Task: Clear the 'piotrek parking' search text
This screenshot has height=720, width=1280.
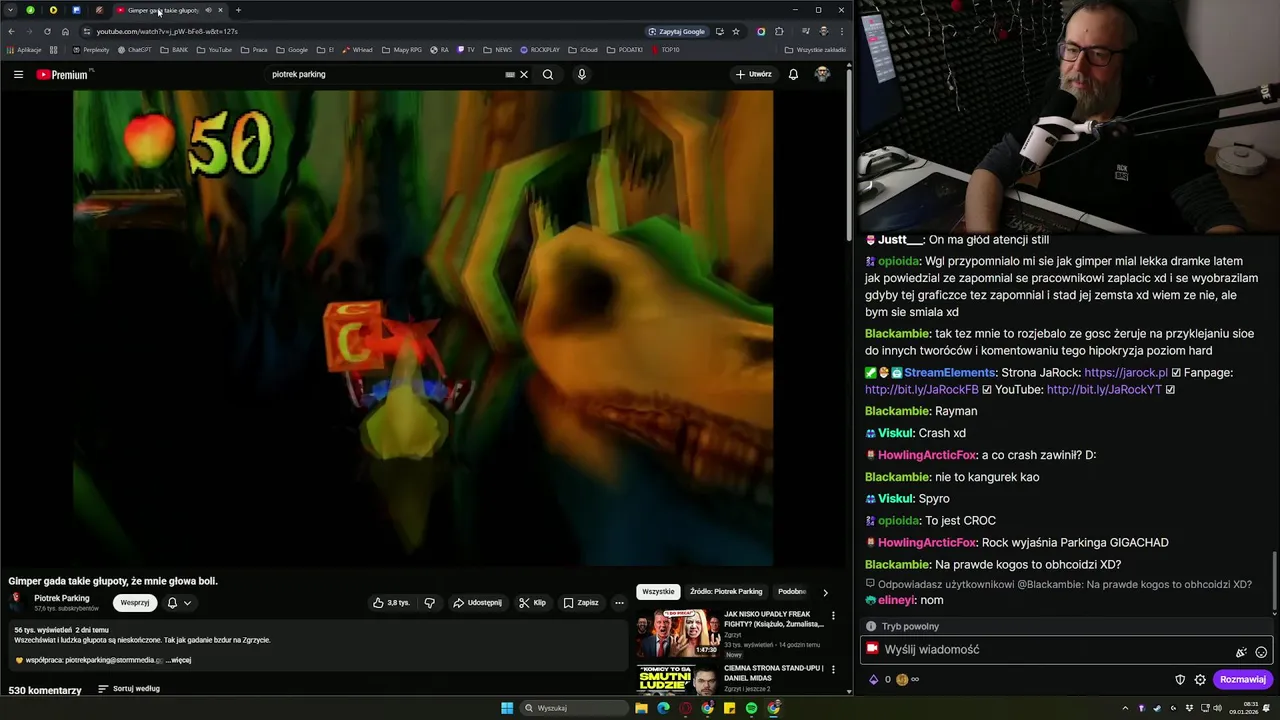Action: [x=523, y=74]
